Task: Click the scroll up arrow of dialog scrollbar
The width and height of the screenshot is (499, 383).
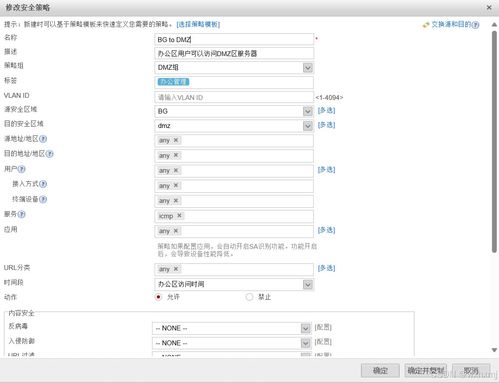Action: tap(494, 24)
